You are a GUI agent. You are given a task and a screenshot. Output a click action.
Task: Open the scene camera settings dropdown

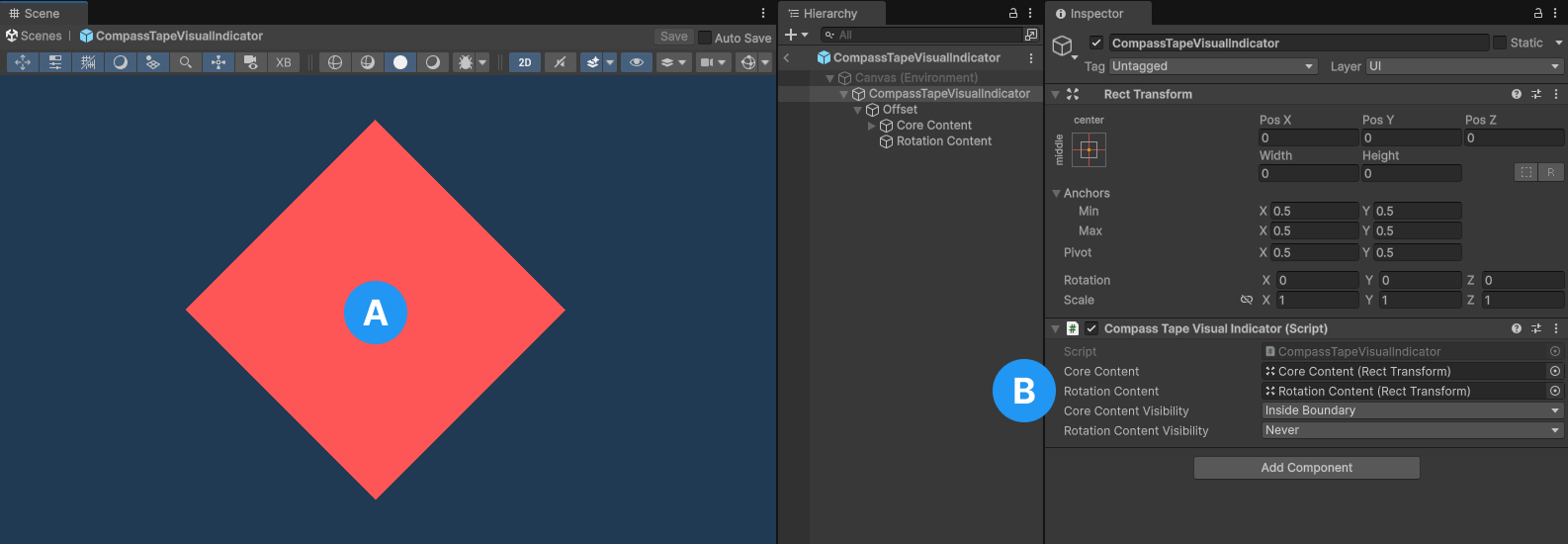(x=713, y=62)
